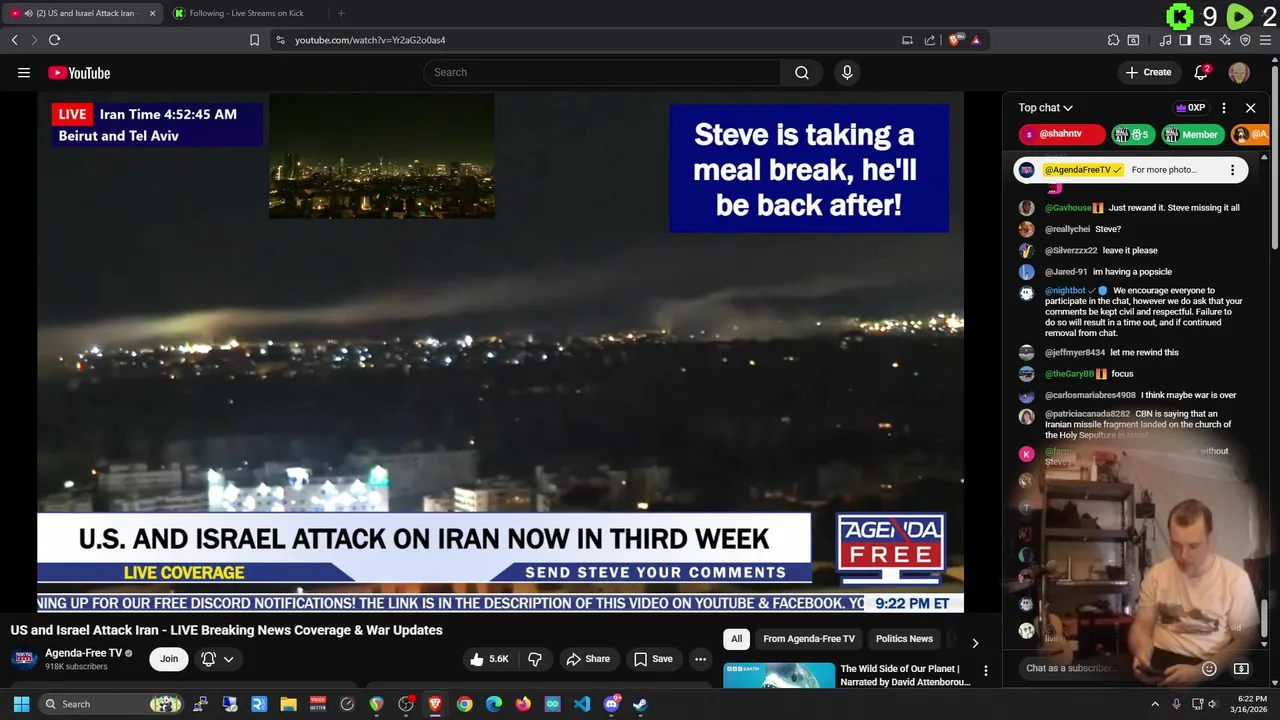Viewport: 1280px width, 720px height.
Task: Open the green Member ticker chip
Action: (1193, 134)
